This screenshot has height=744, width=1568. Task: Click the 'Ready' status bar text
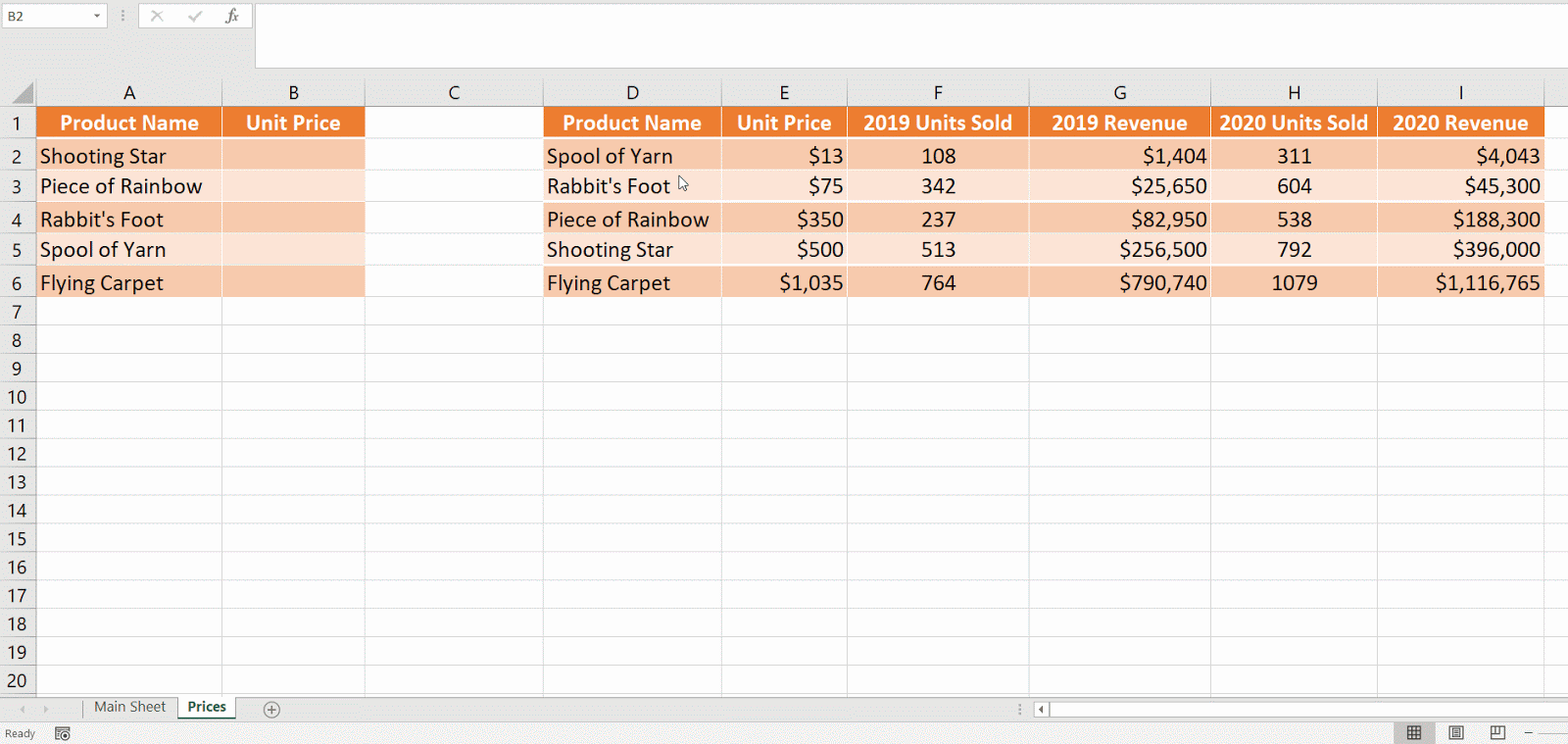pos(20,733)
